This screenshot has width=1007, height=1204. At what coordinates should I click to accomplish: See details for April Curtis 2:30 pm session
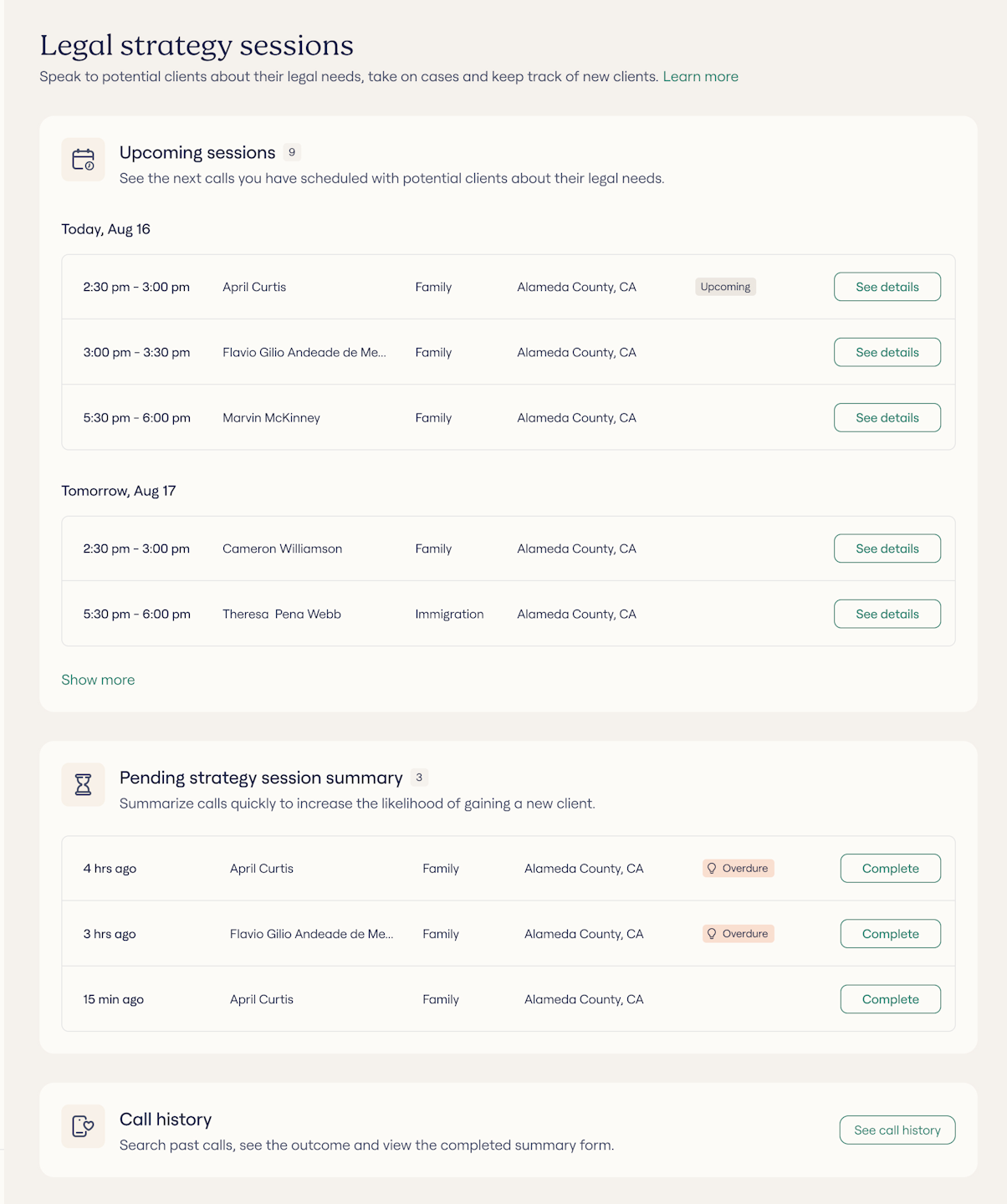(x=887, y=287)
